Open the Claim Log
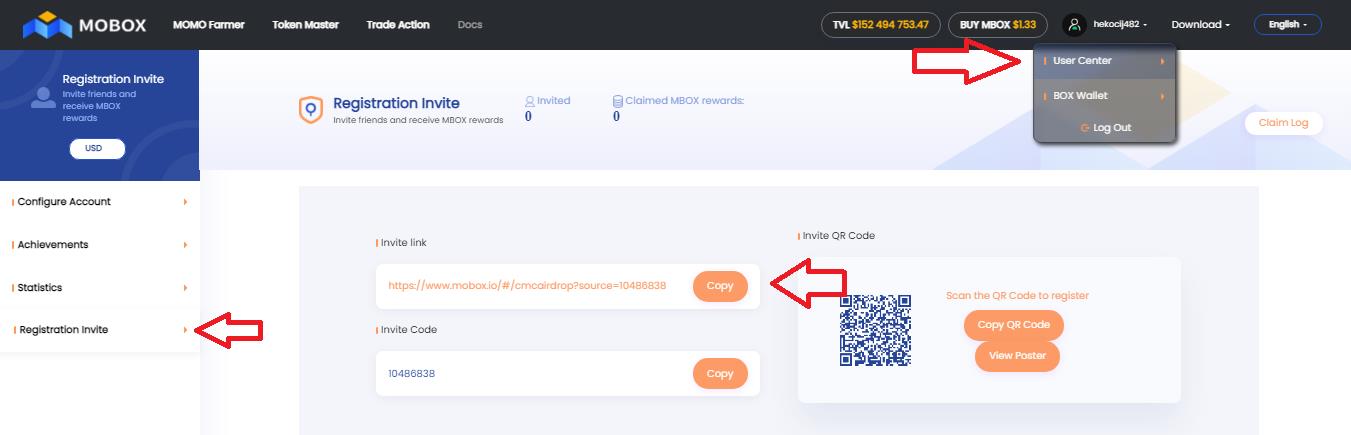Image resolution: width=1351 pixels, height=435 pixels. (1283, 123)
